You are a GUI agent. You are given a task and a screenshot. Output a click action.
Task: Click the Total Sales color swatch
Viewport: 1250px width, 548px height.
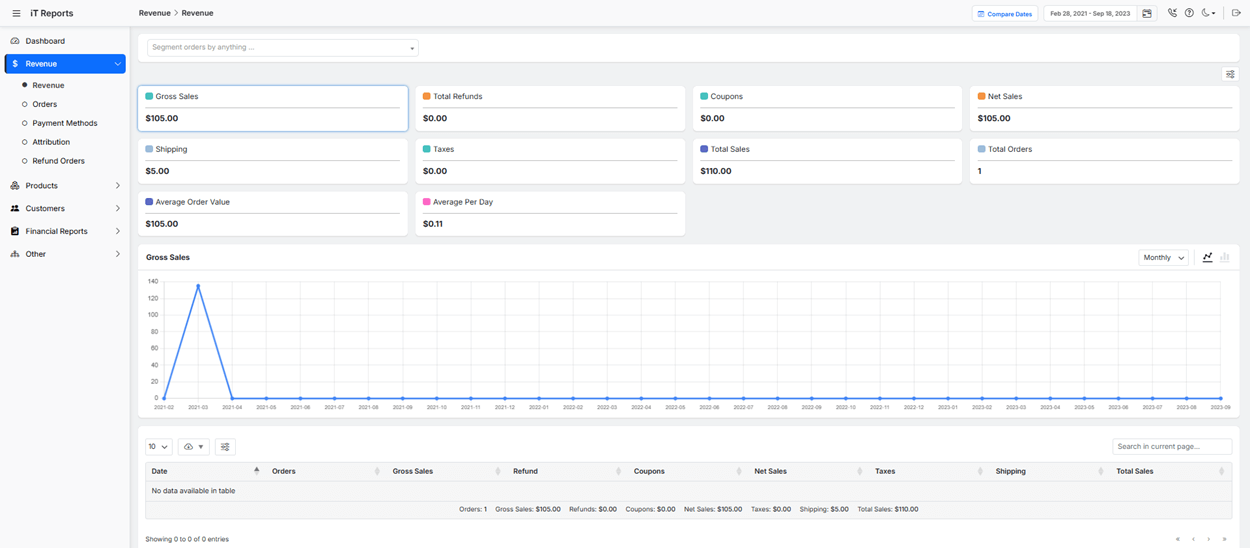(704, 149)
